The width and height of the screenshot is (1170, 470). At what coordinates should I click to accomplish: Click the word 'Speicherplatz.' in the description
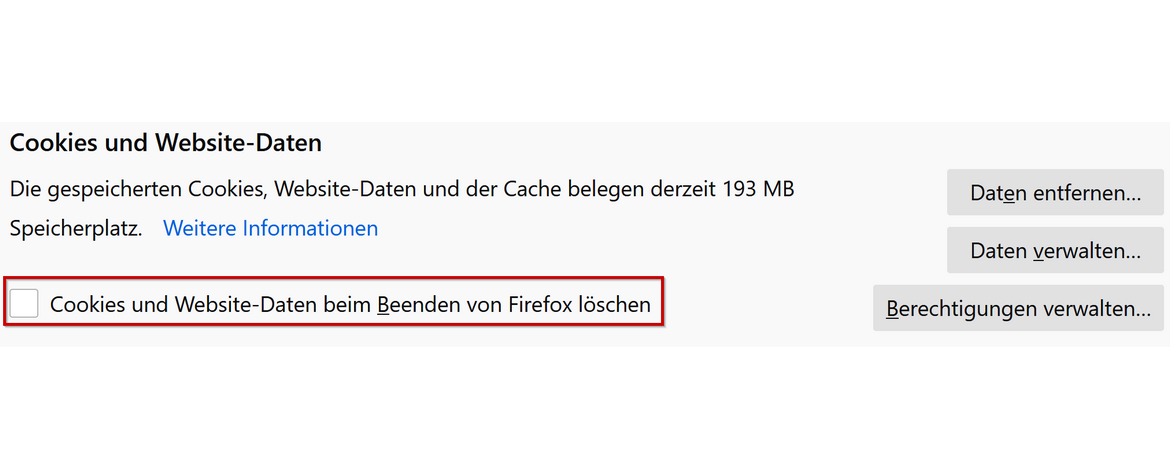(76, 228)
